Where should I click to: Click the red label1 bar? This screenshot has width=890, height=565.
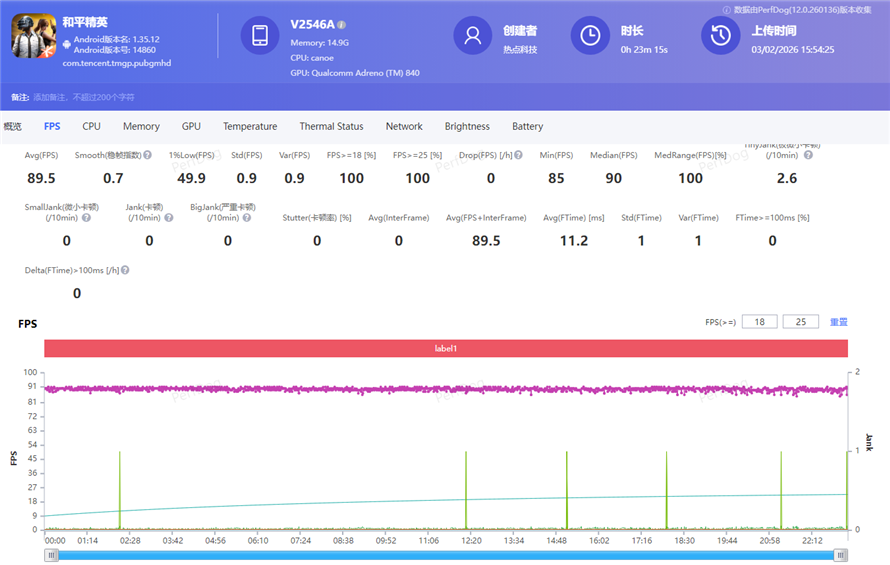tap(445, 348)
